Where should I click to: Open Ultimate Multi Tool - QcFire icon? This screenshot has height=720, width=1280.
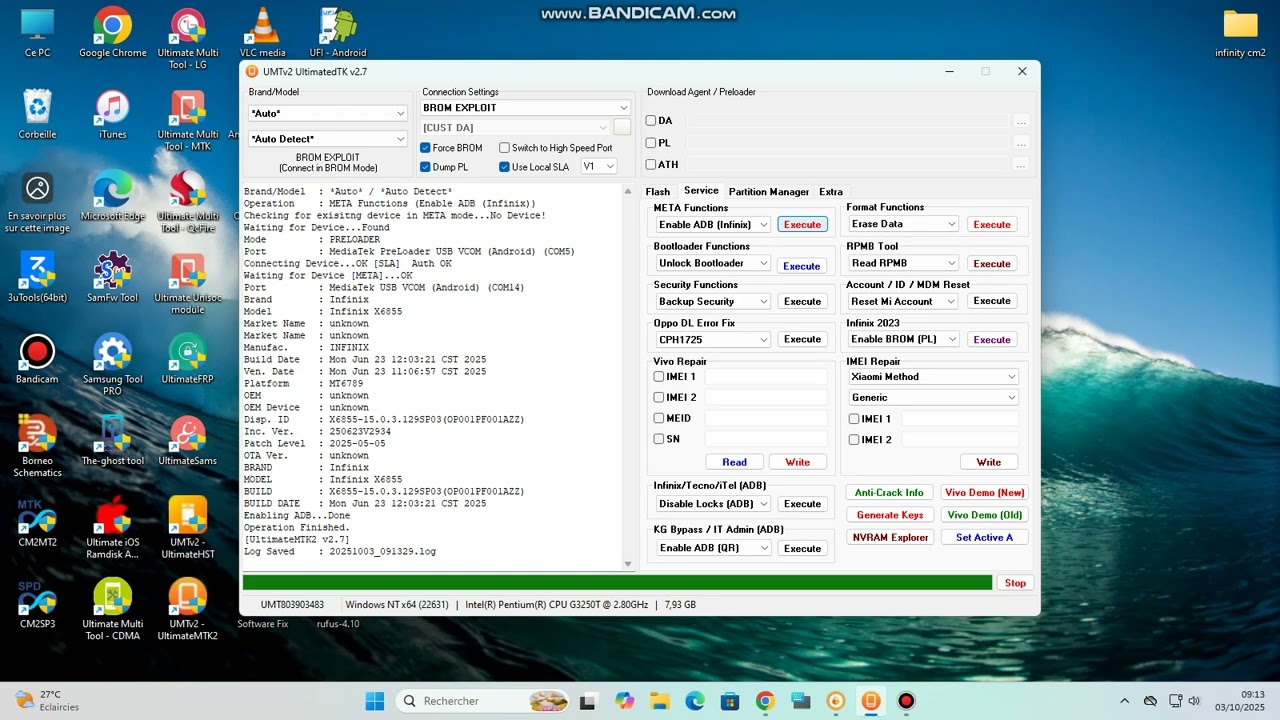pyautogui.click(x=187, y=201)
